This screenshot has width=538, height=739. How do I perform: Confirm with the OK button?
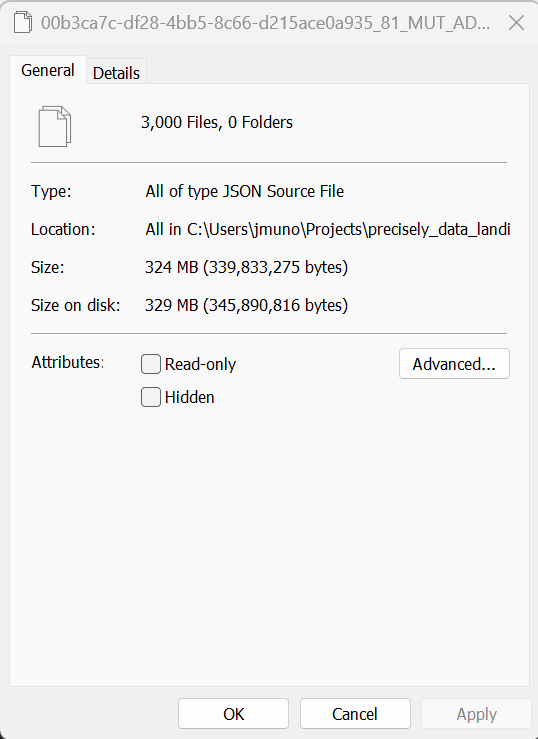pos(233,714)
